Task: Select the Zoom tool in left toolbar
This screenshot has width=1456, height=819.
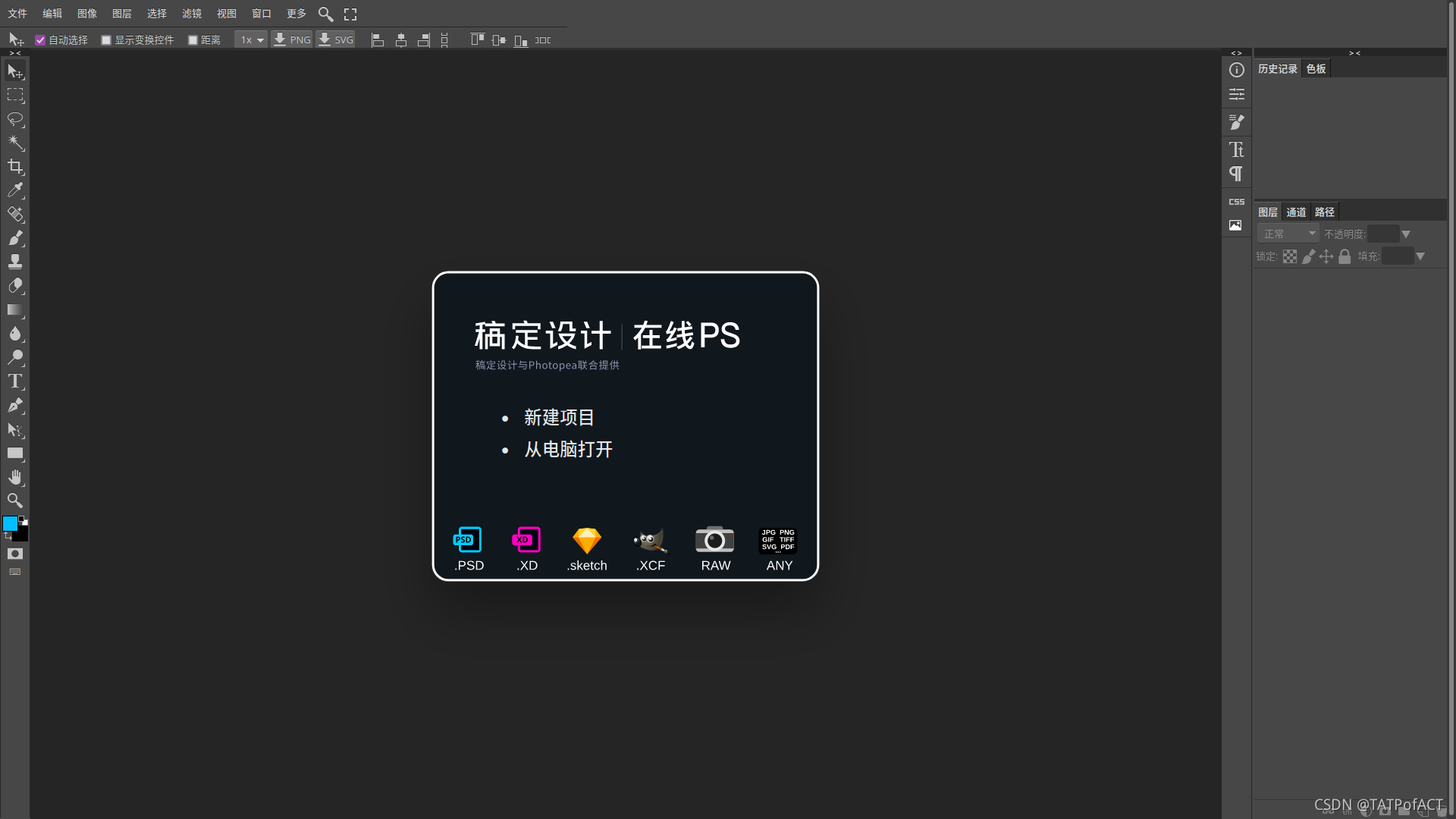Action: 15,500
